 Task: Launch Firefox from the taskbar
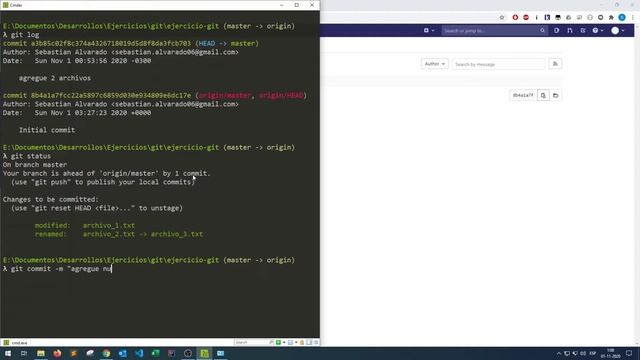tap(57, 353)
